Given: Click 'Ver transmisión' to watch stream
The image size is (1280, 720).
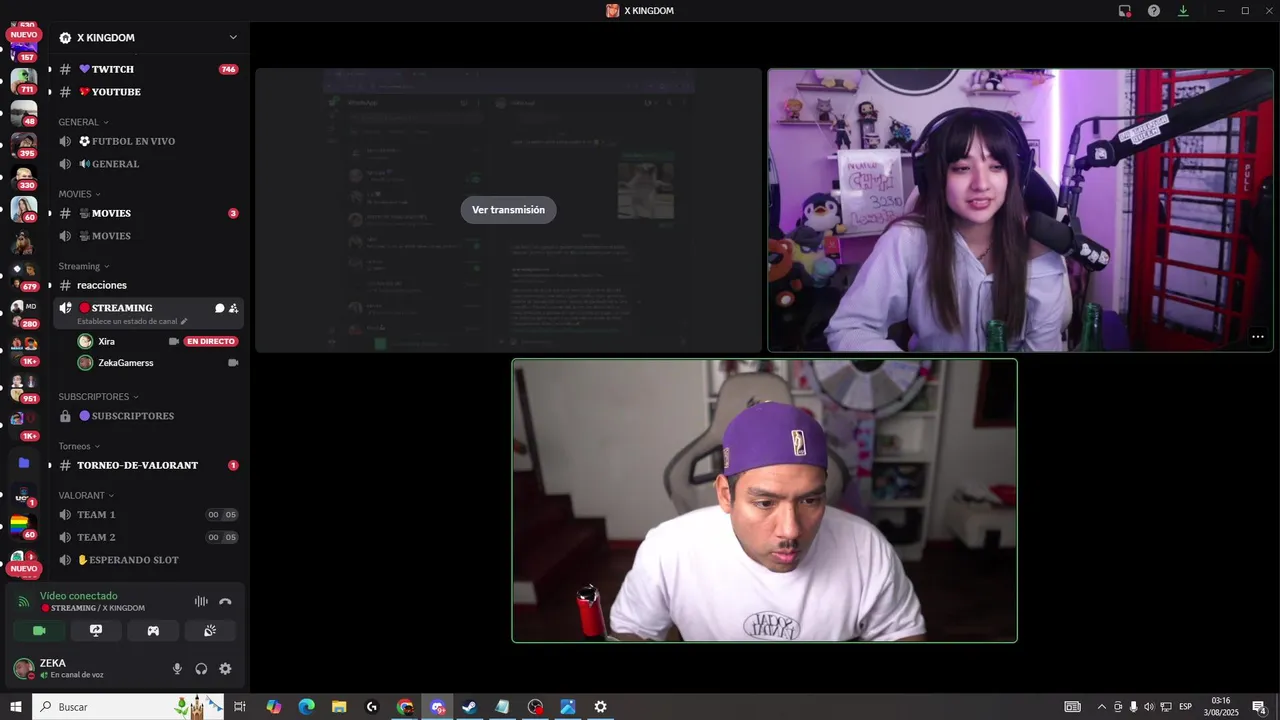Looking at the screenshot, I should pos(508,210).
